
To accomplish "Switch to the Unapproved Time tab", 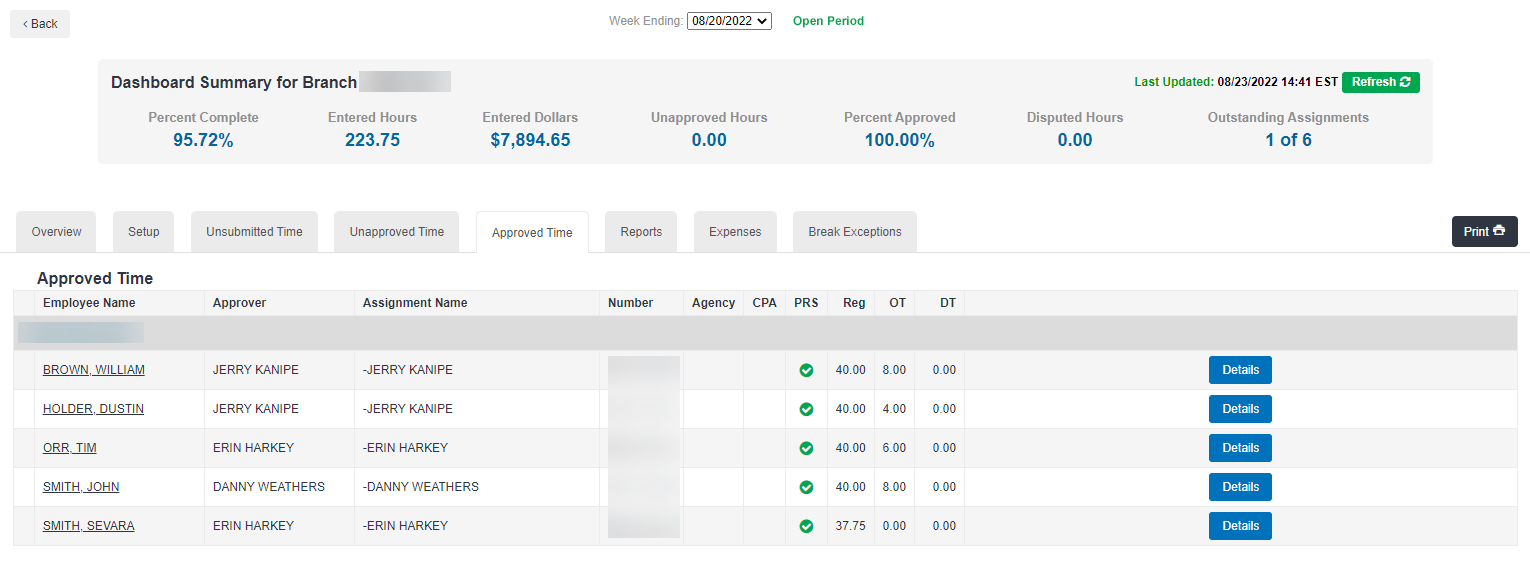I will (x=396, y=232).
